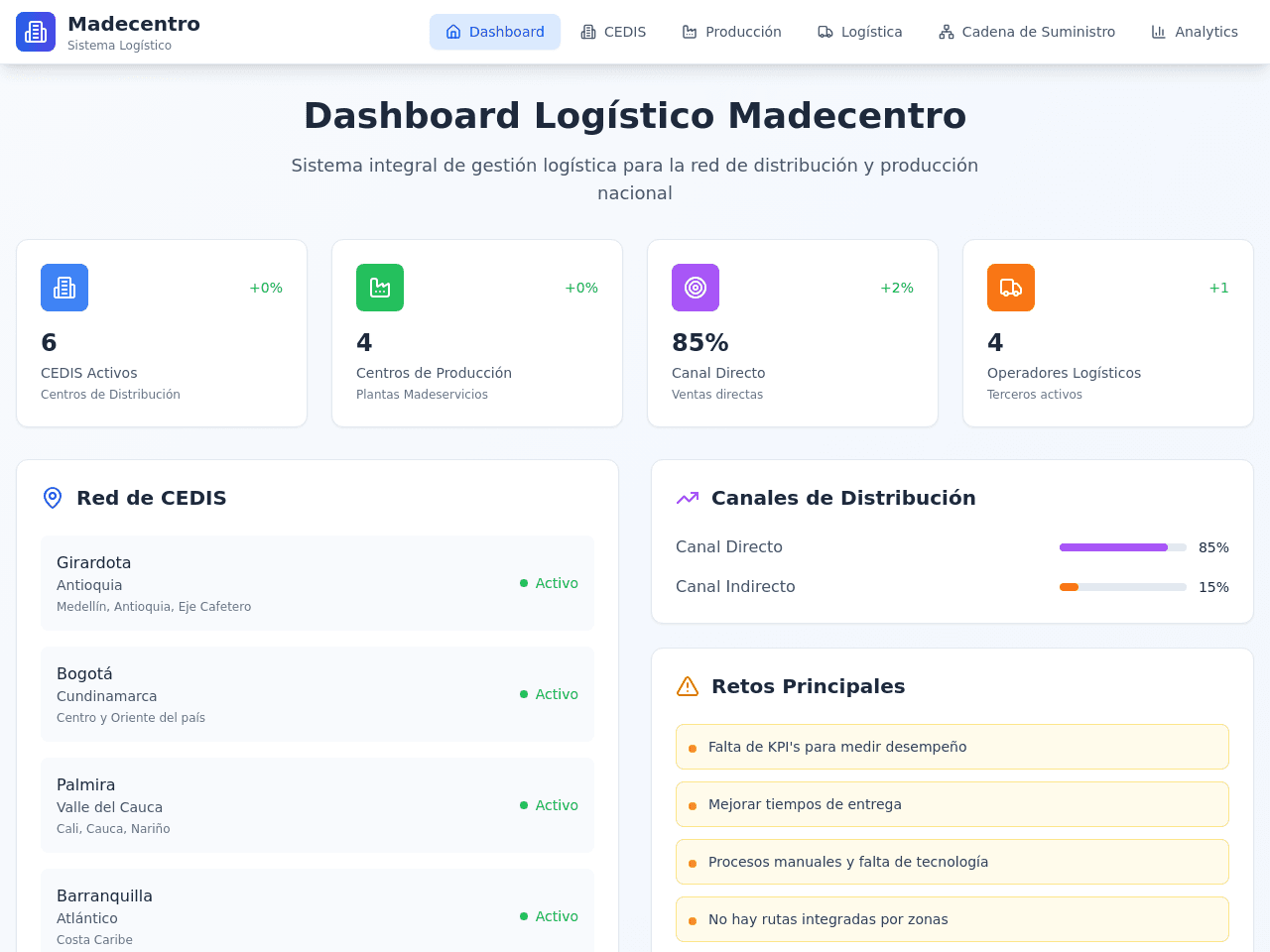Click the 'Plantas Madeservicios' subtitle

tap(422, 395)
